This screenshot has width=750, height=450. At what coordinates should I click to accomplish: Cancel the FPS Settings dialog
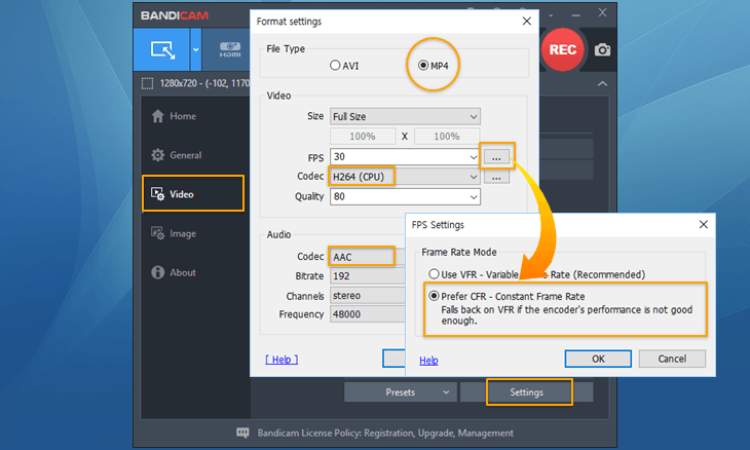coord(672,359)
